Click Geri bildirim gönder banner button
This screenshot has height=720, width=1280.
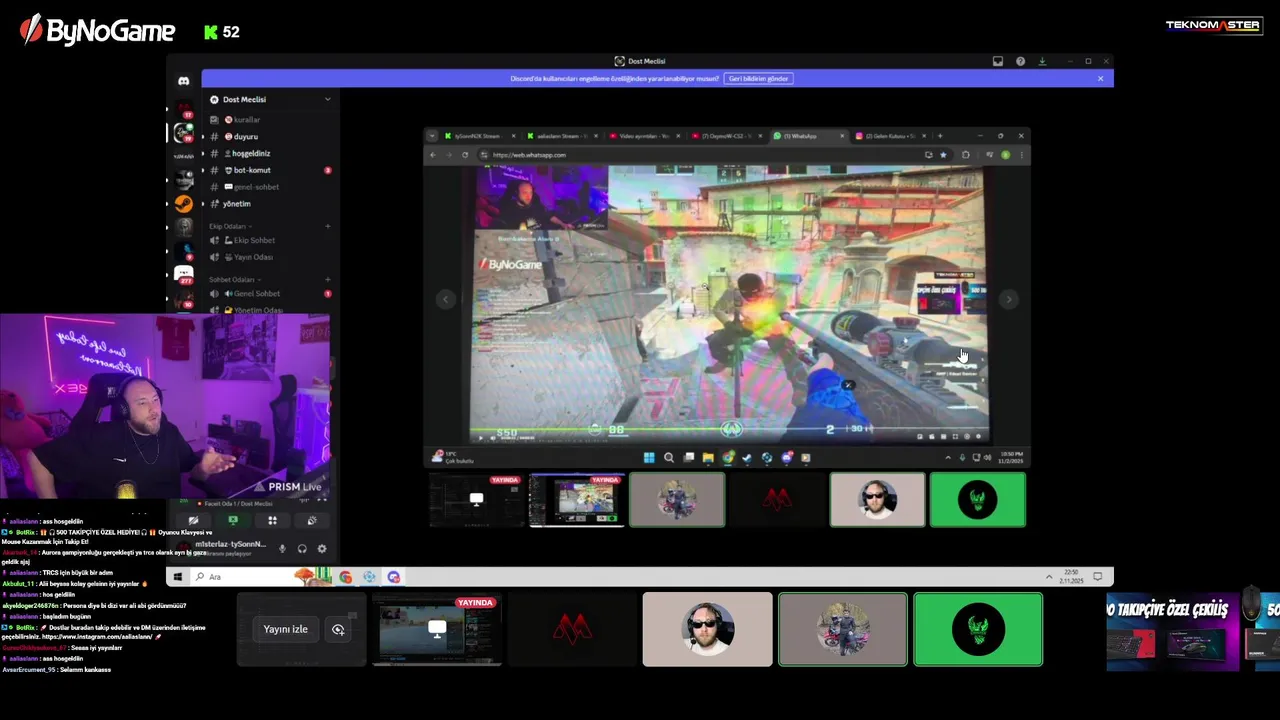point(758,78)
